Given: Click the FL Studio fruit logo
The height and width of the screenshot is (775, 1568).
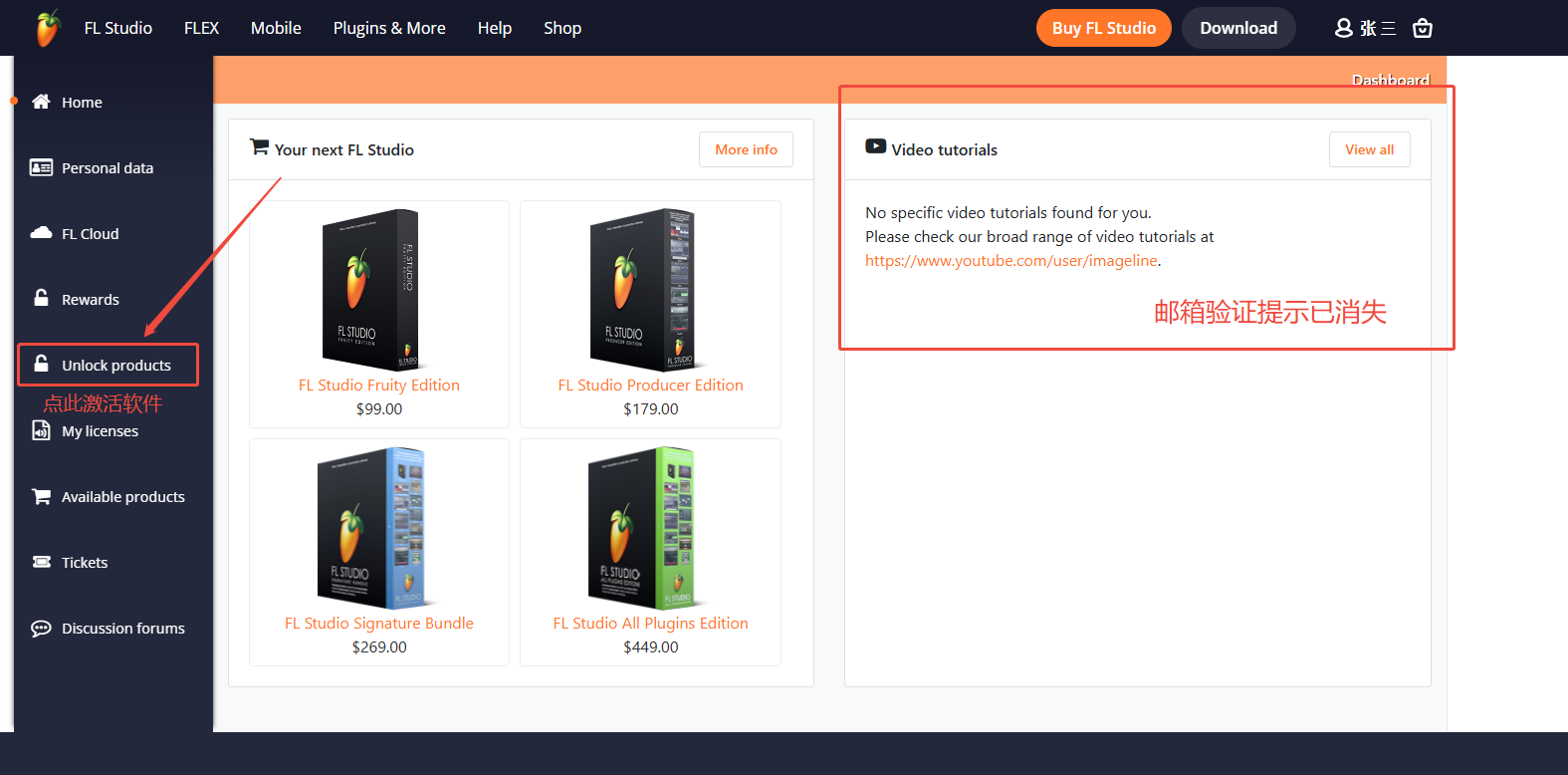Looking at the screenshot, I should pyautogui.click(x=47, y=28).
